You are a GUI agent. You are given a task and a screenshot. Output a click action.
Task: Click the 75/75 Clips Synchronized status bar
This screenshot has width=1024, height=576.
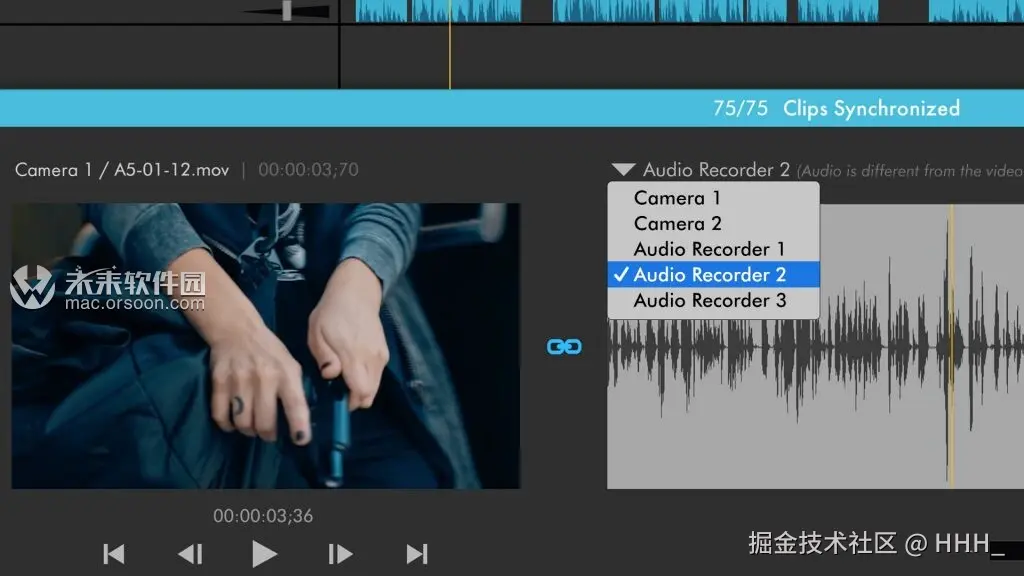[x=512, y=108]
